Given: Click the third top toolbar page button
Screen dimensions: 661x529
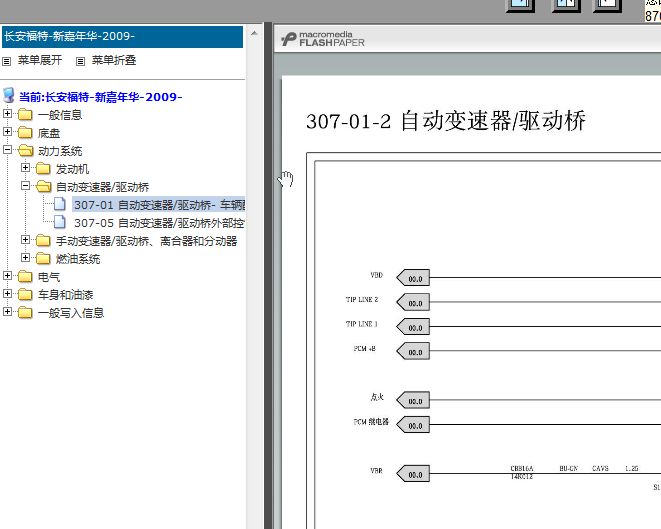Looking at the screenshot, I should [x=607, y=5].
